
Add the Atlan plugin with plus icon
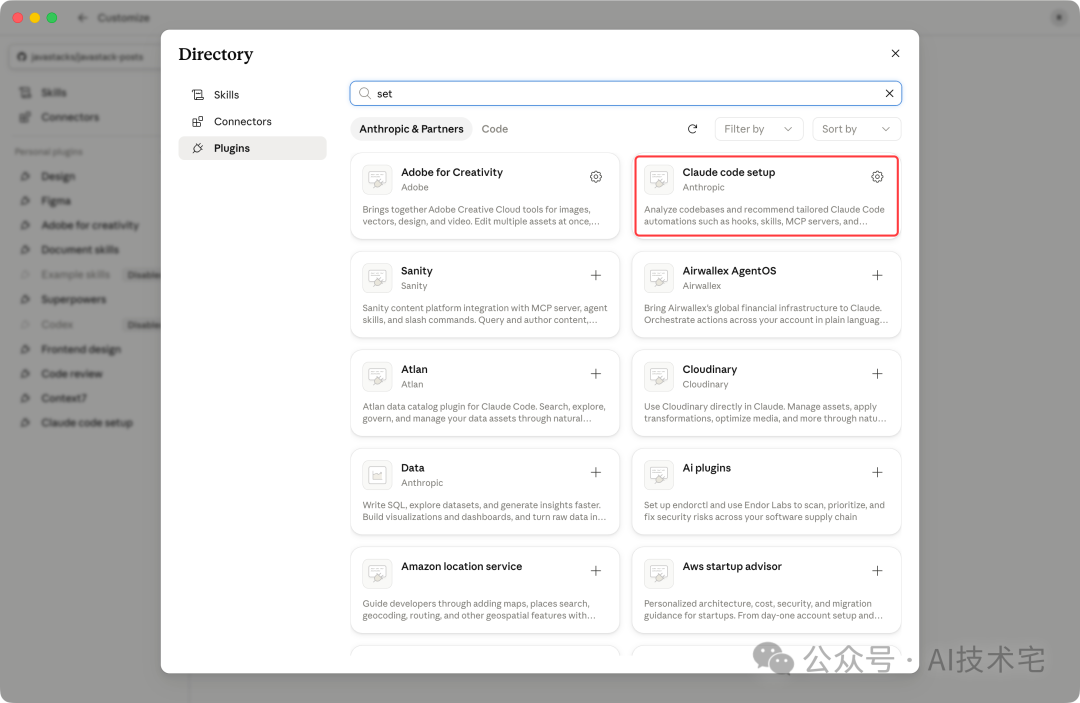point(596,374)
